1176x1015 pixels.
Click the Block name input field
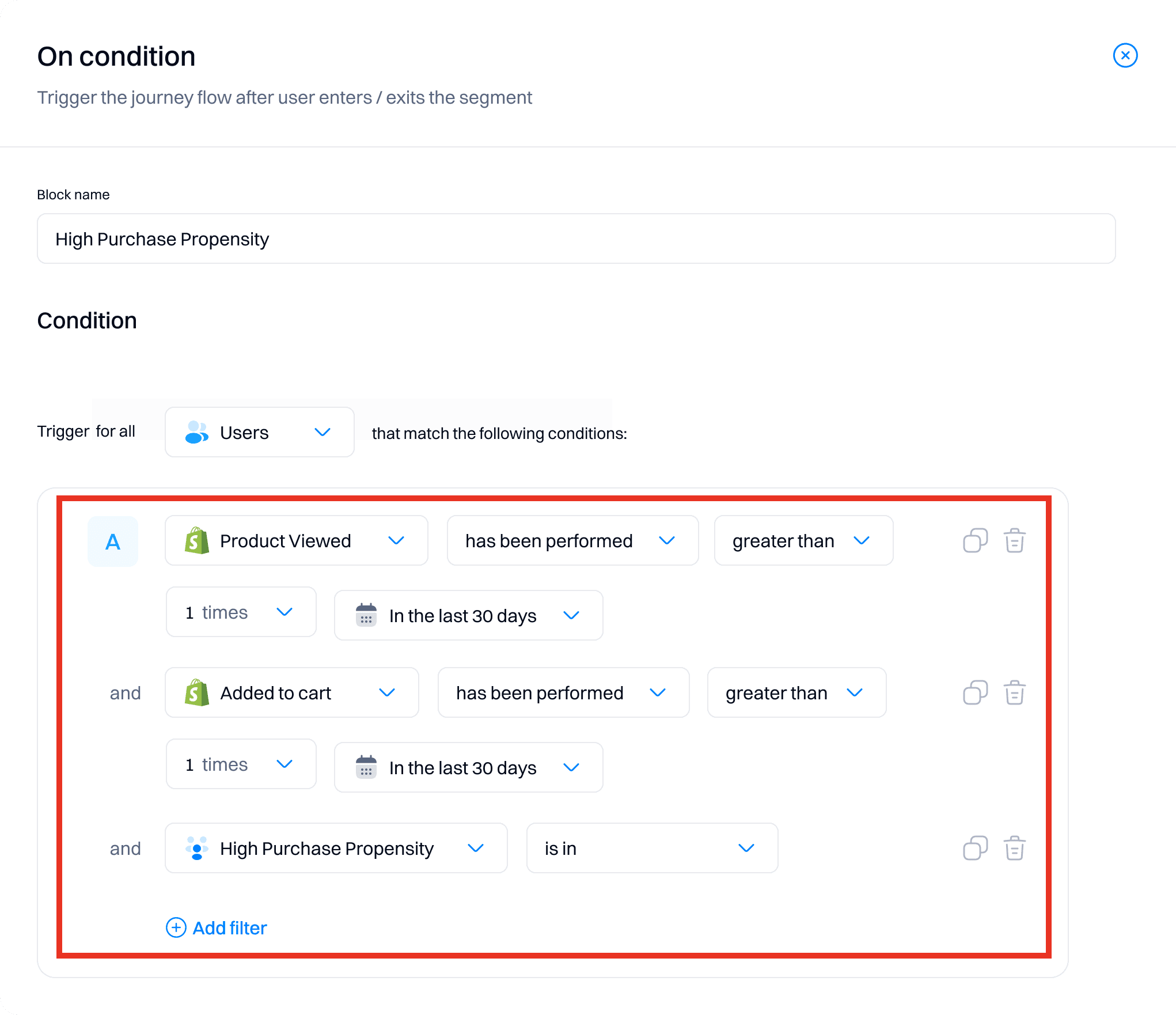(x=576, y=239)
